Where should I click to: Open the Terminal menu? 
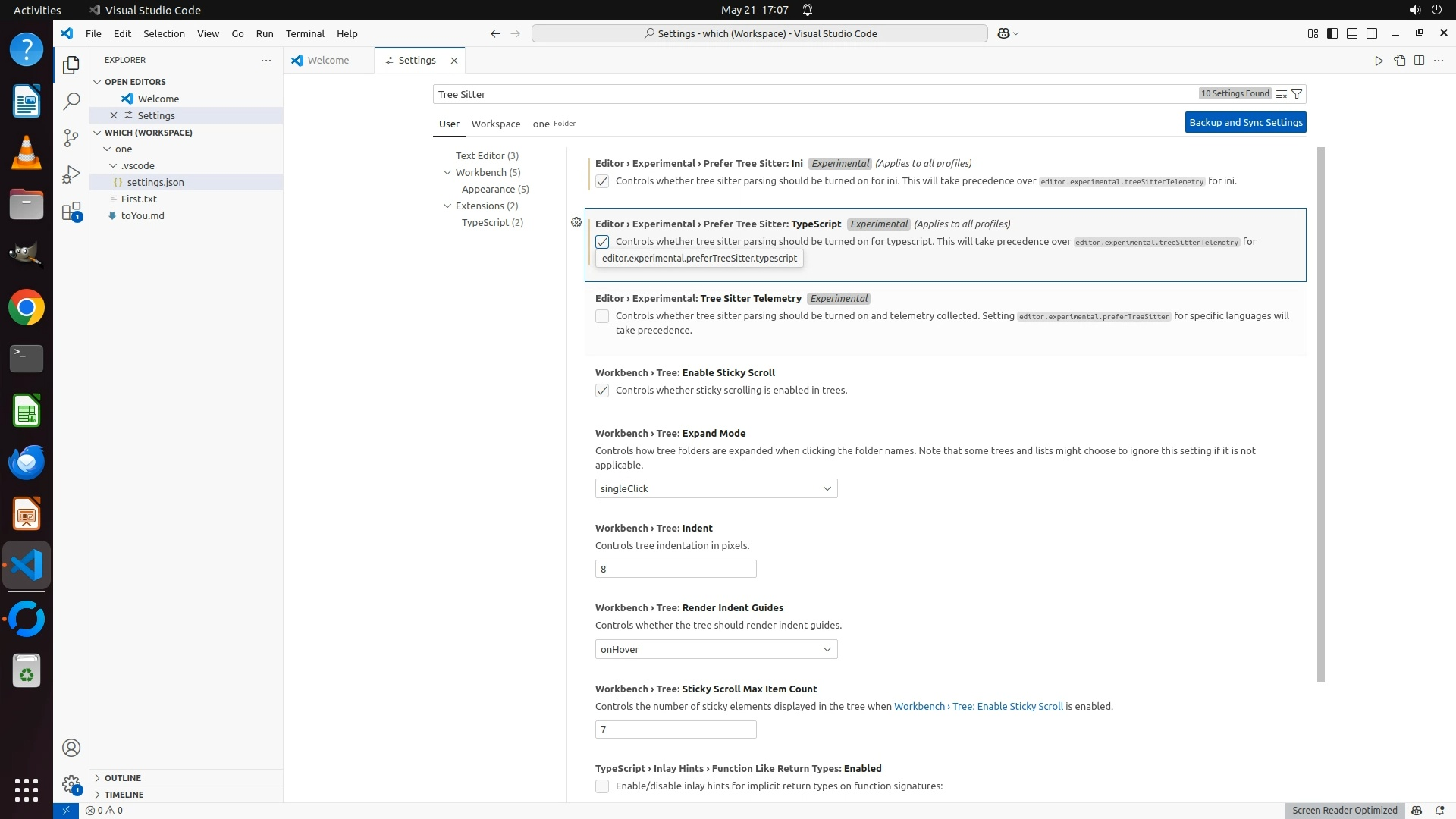tap(305, 33)
